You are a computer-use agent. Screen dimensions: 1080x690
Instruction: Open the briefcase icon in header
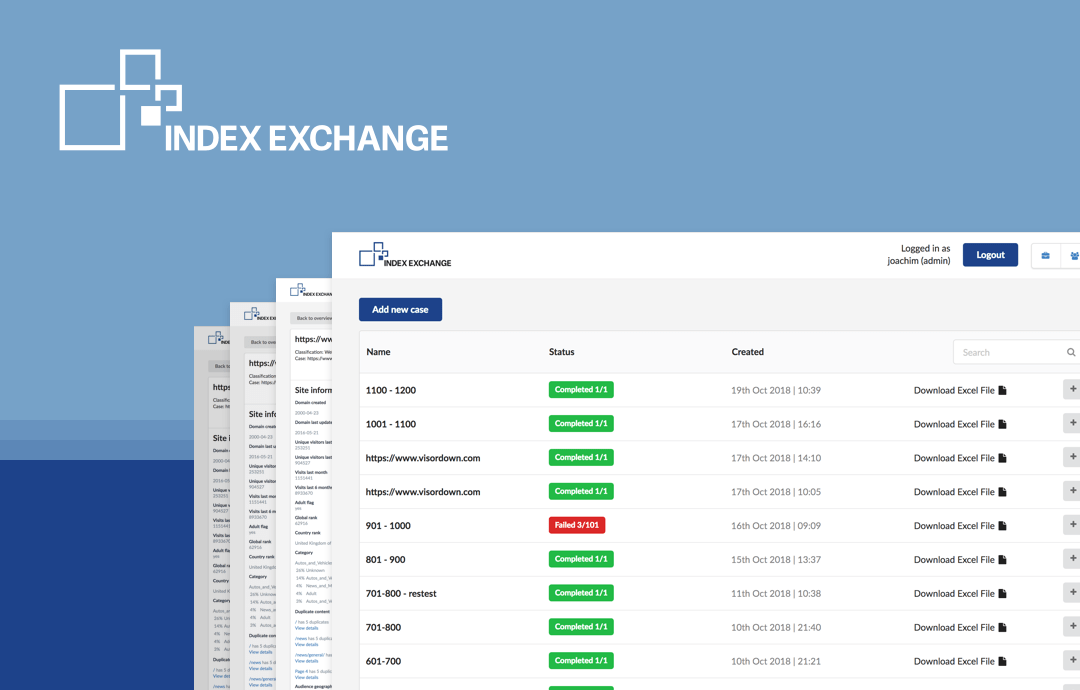(x=1046, y=255)
